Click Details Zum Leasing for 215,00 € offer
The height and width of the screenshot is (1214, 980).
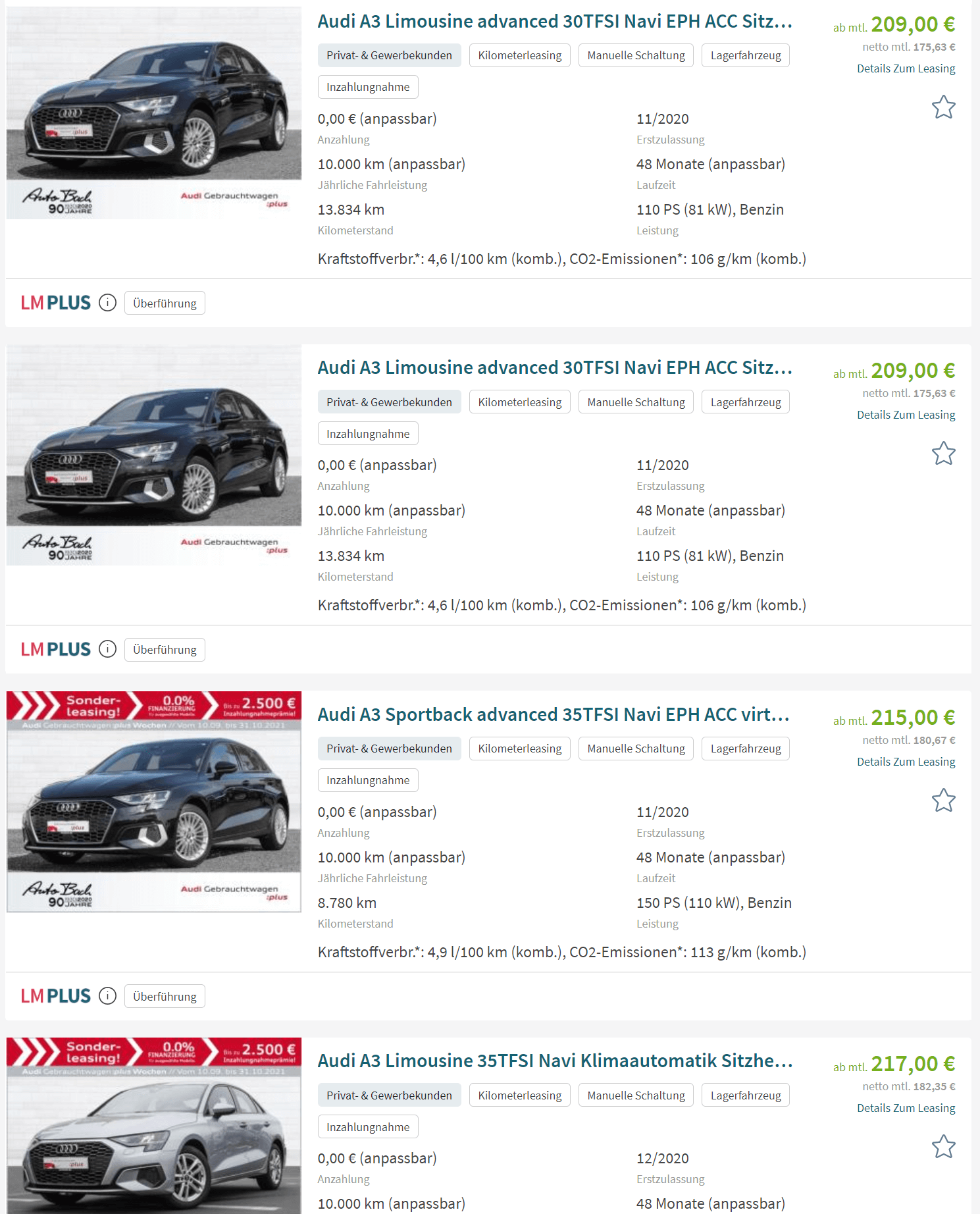pyautogui.click(x=906, y=762)
